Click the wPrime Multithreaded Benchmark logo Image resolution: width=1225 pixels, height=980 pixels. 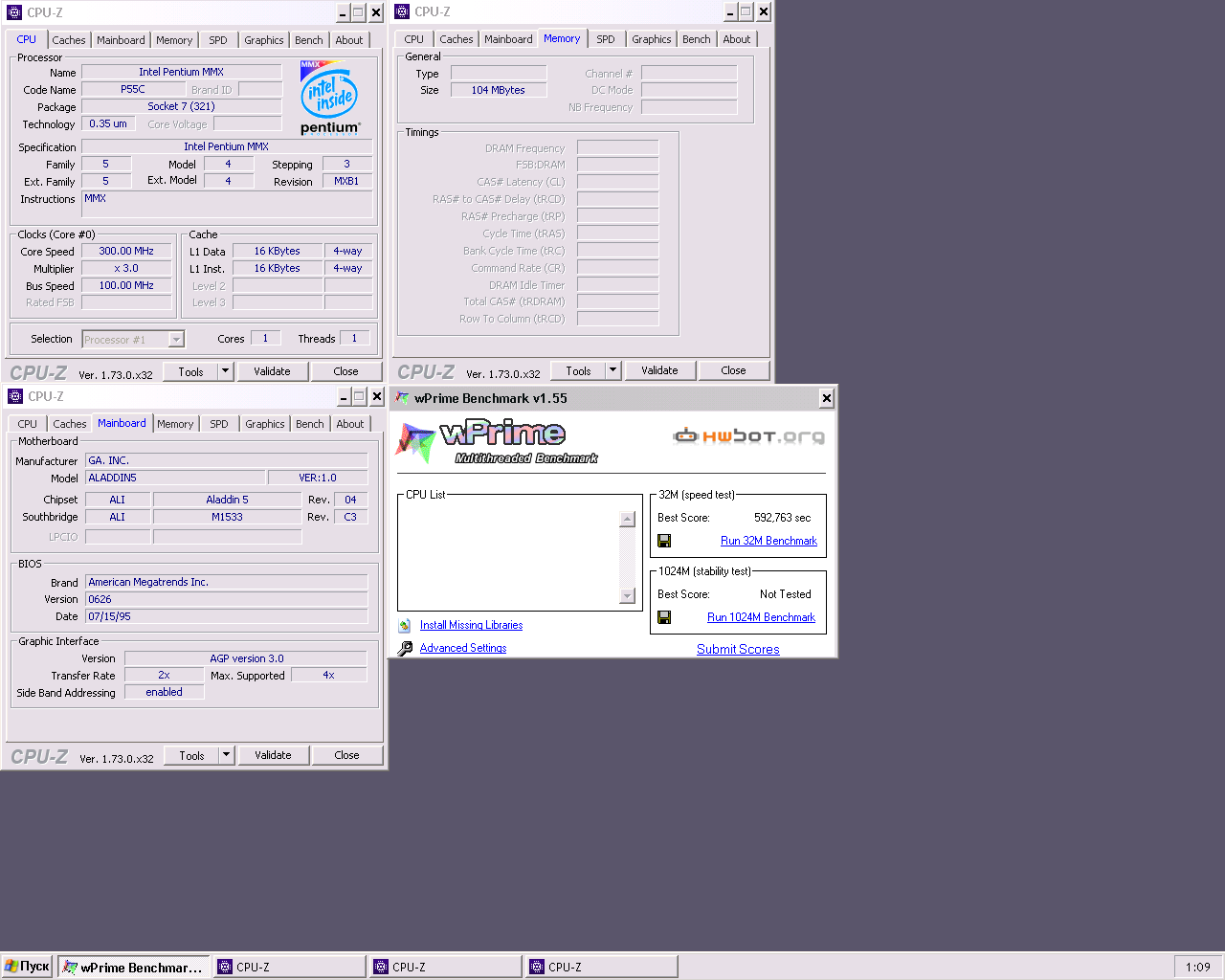coord(497,442)
